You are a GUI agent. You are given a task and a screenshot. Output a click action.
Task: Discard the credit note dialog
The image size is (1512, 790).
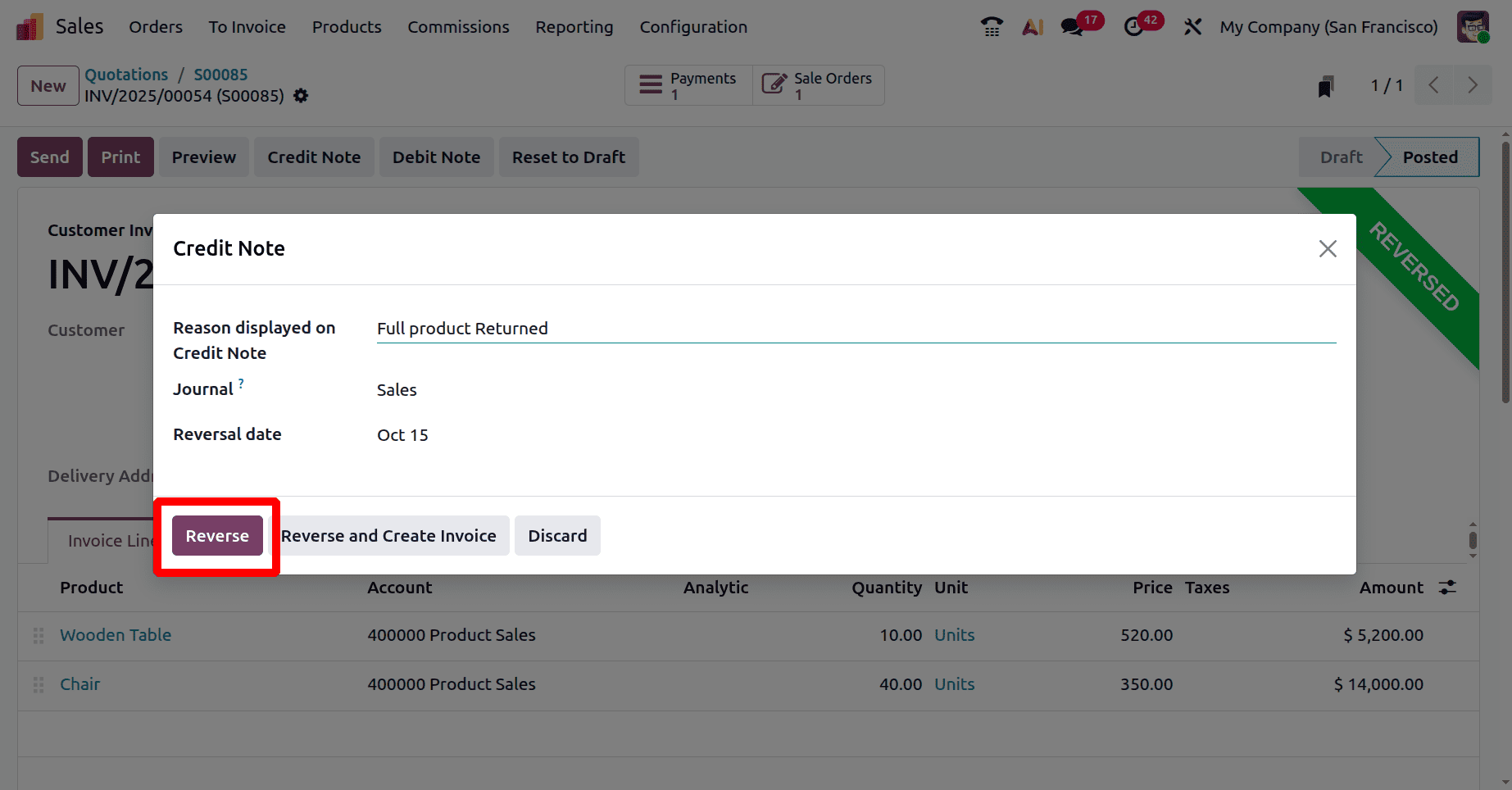557,535
